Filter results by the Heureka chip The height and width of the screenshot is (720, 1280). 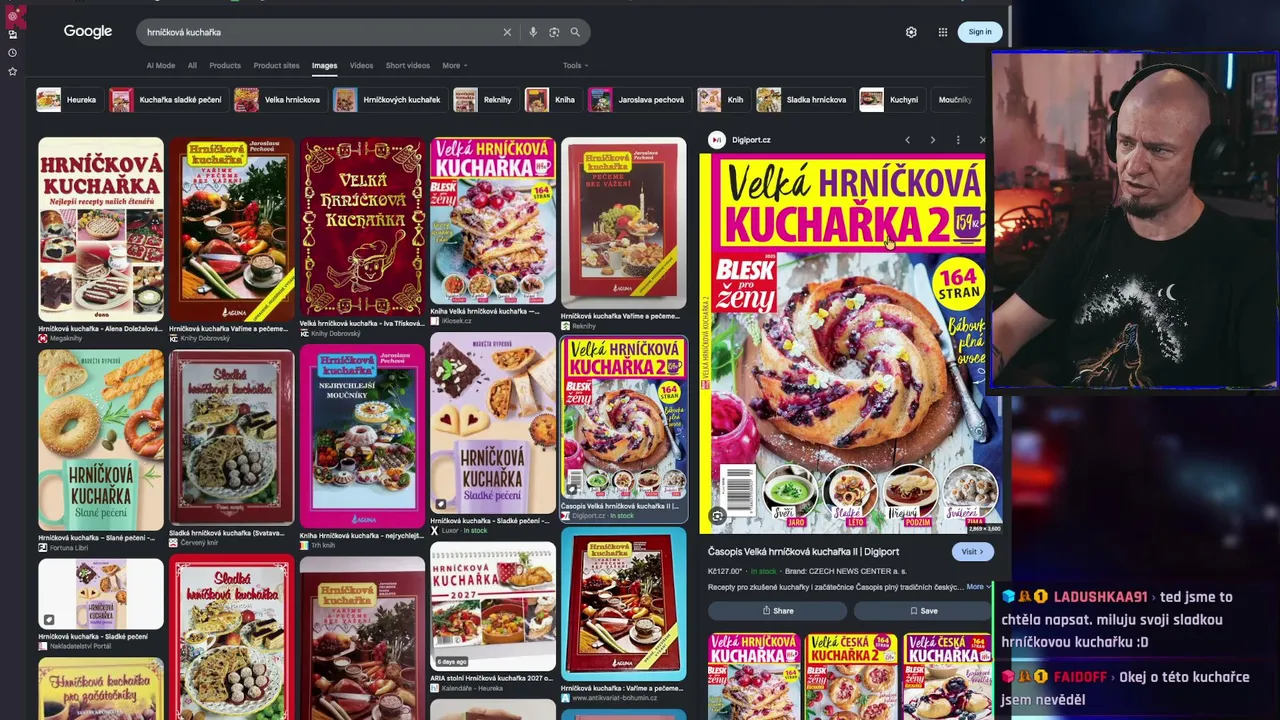coord(67,100)
